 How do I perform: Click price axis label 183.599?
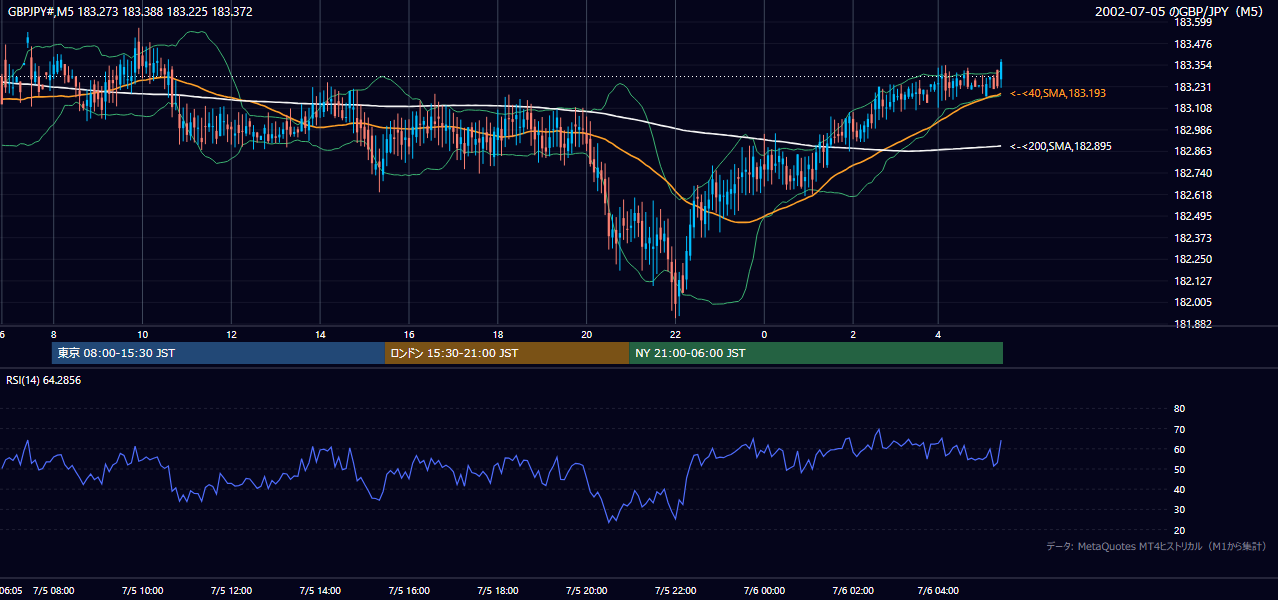1193,22
